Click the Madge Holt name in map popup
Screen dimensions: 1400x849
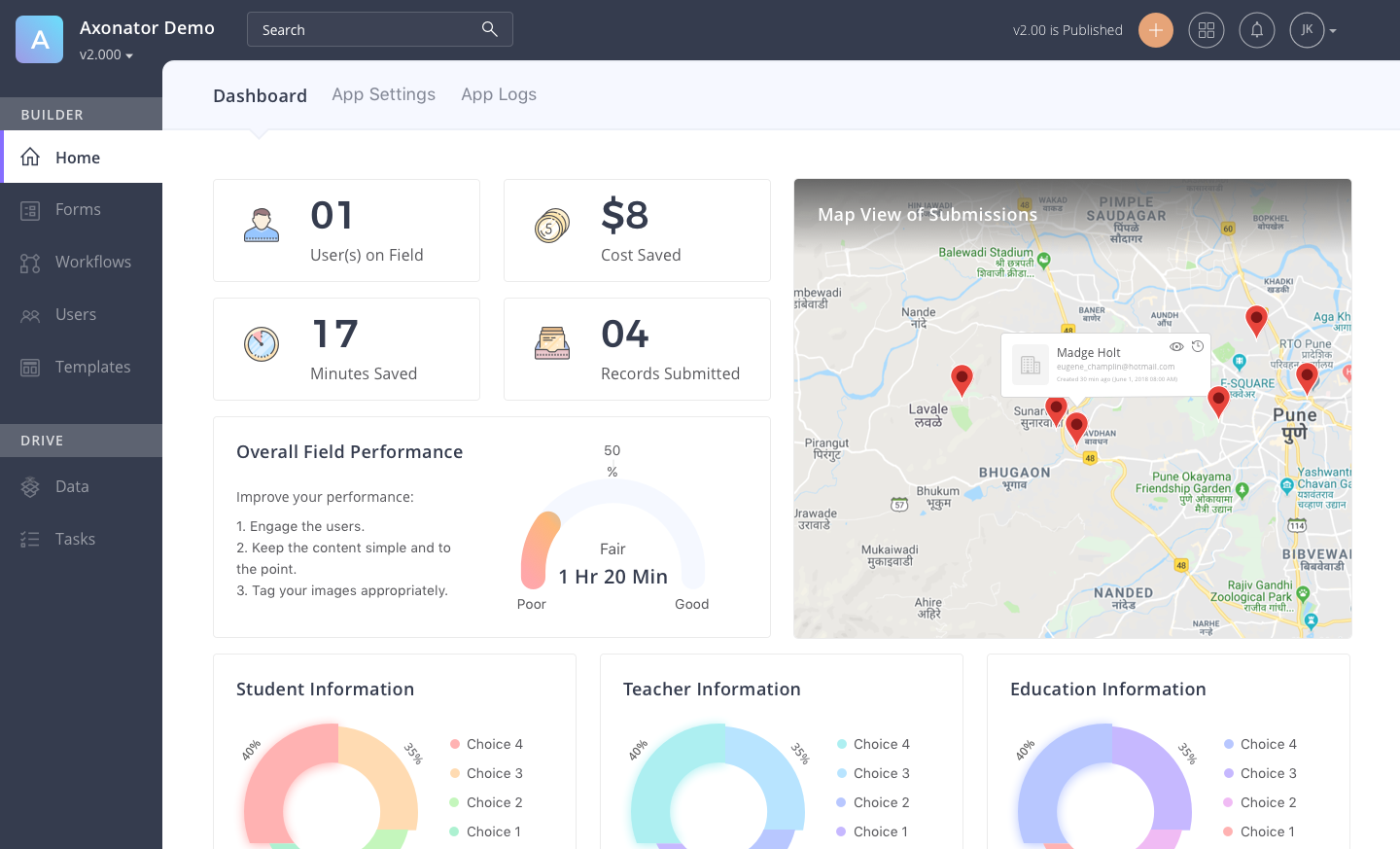tap(1089, 353)
